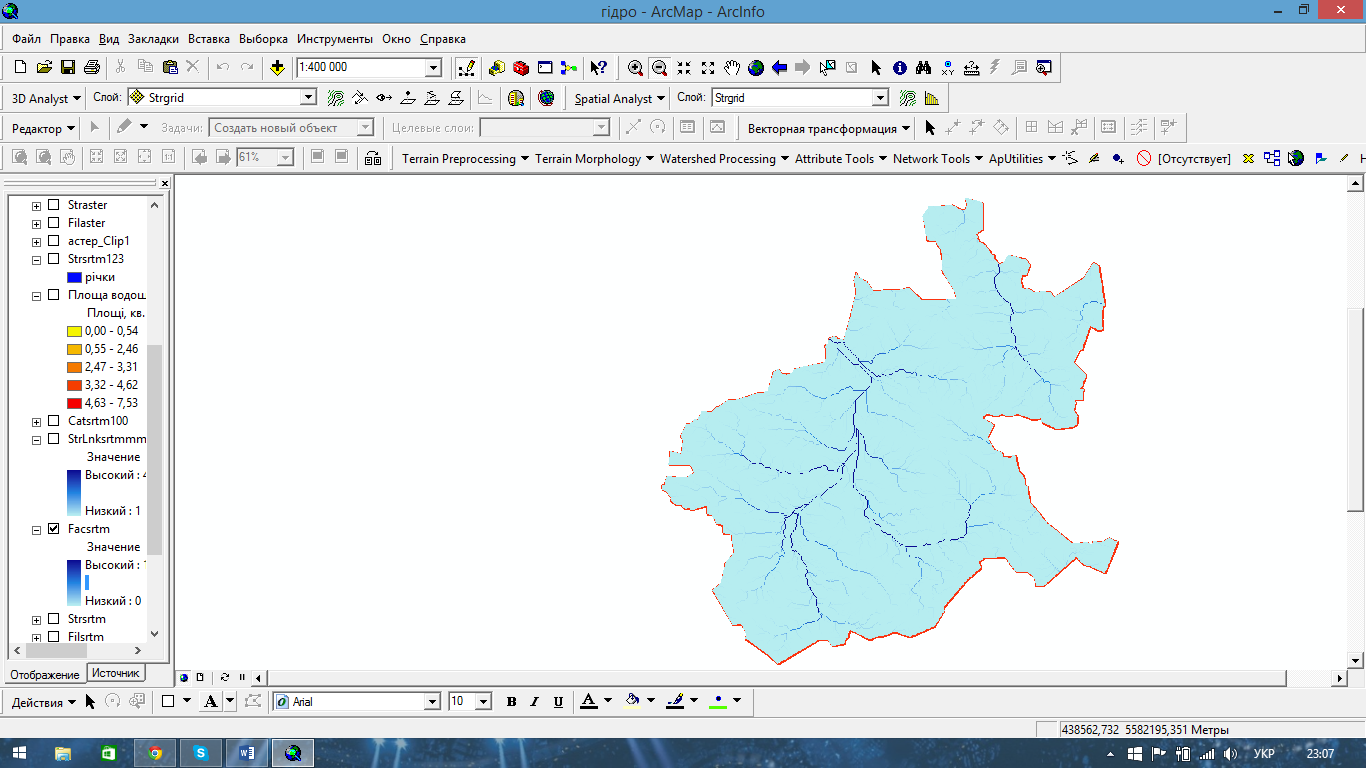
Task: Select the Zoom In tool
Action: [635, 68]
